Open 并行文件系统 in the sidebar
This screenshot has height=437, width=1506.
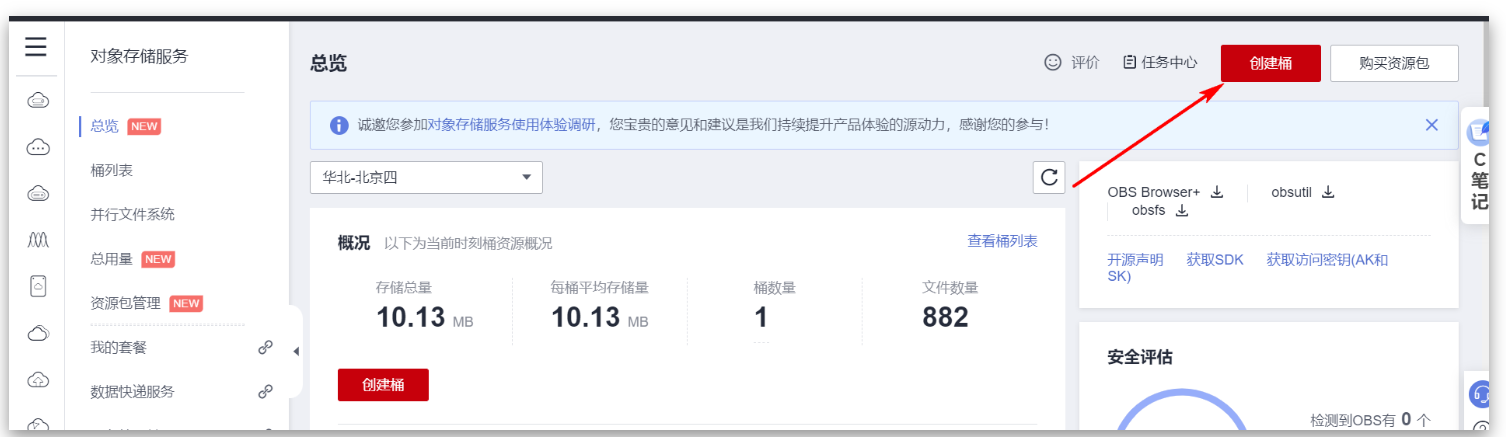132,214
